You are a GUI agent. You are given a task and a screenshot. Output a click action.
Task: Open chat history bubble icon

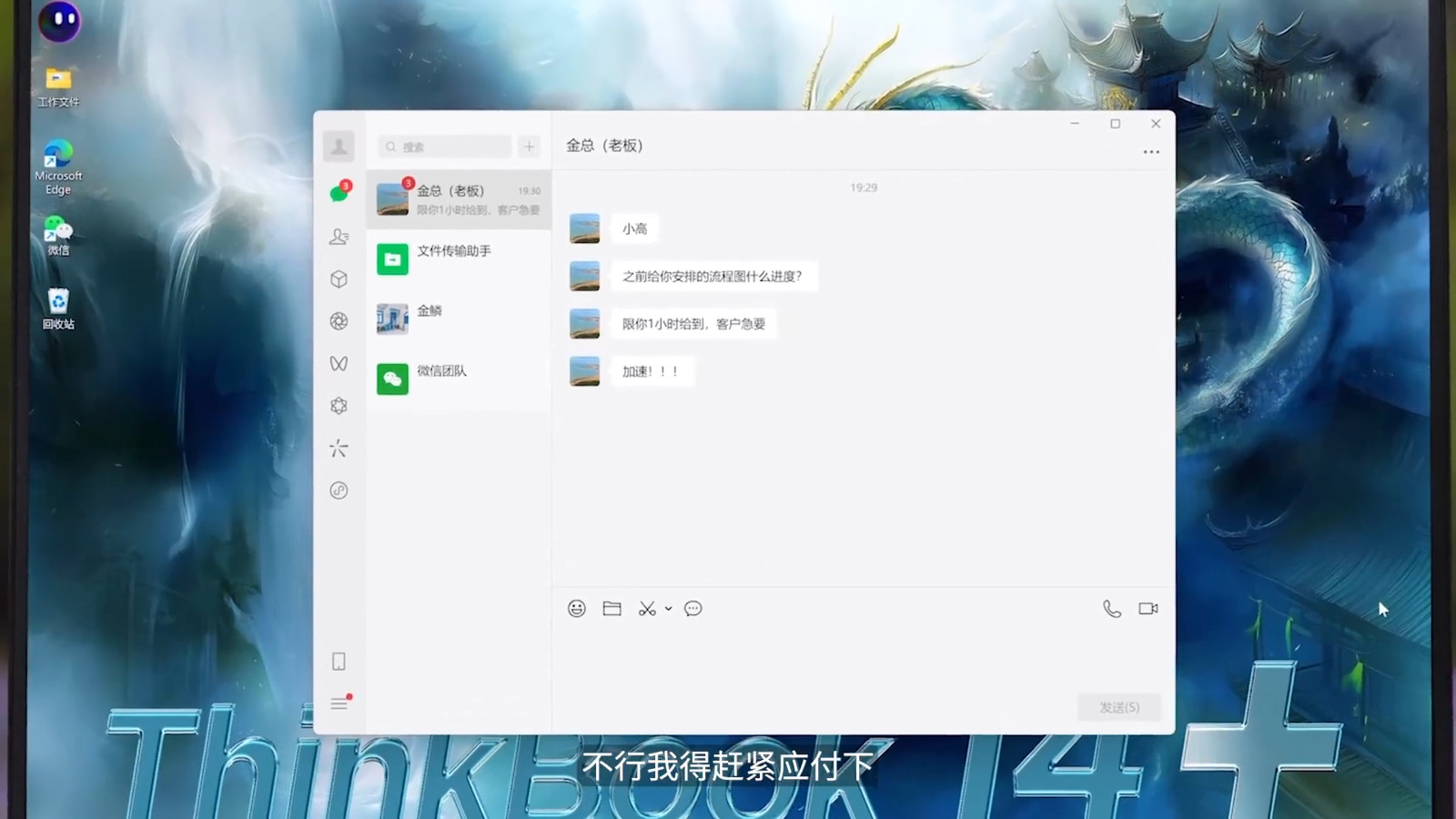click(693, 609)
